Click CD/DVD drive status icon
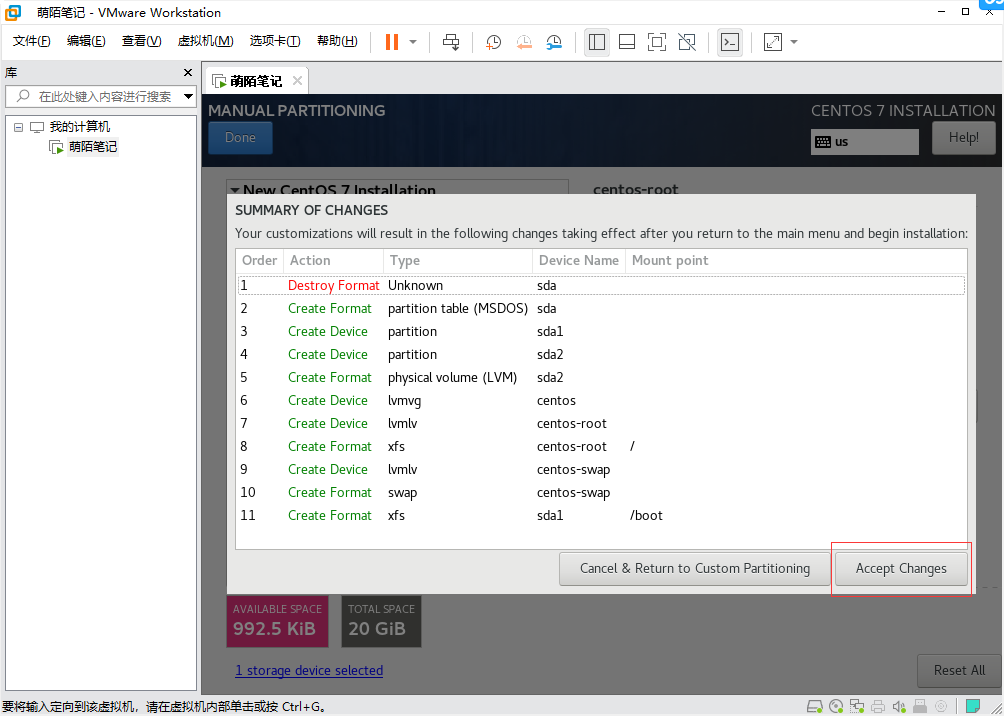This screenshot has height=716, width=1004. [836, 706]
